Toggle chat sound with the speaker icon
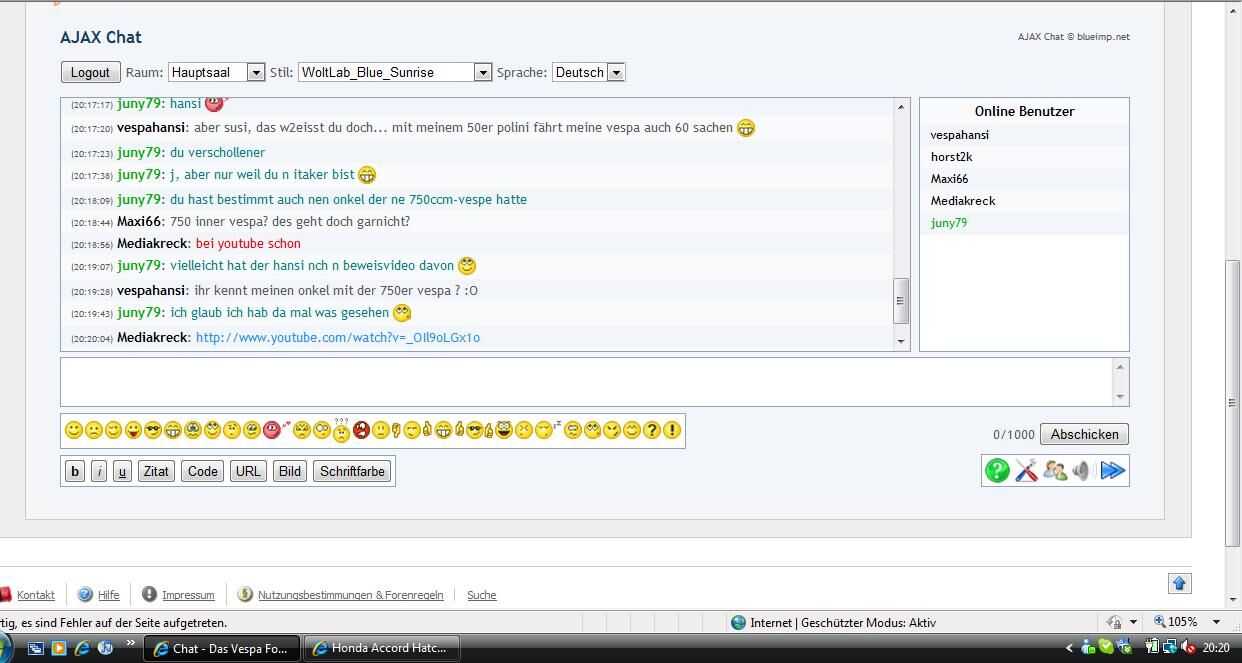1242x663 pixels. click(x=1081, y=471)
